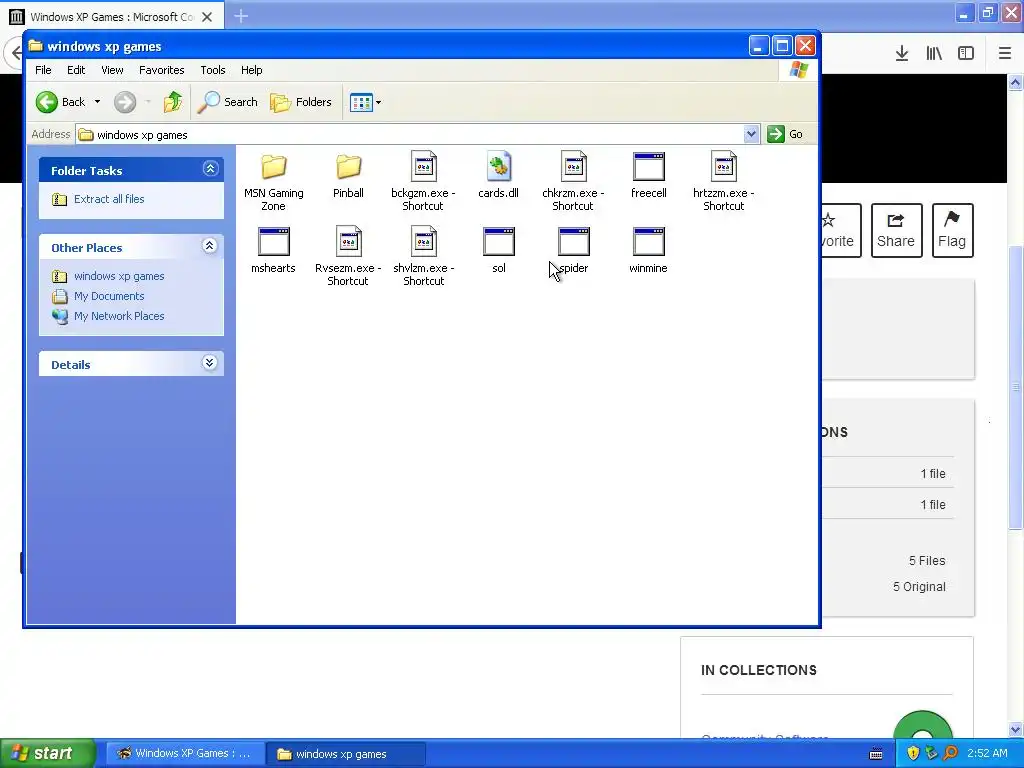Click the Share button on webpage

pos(896,231)
